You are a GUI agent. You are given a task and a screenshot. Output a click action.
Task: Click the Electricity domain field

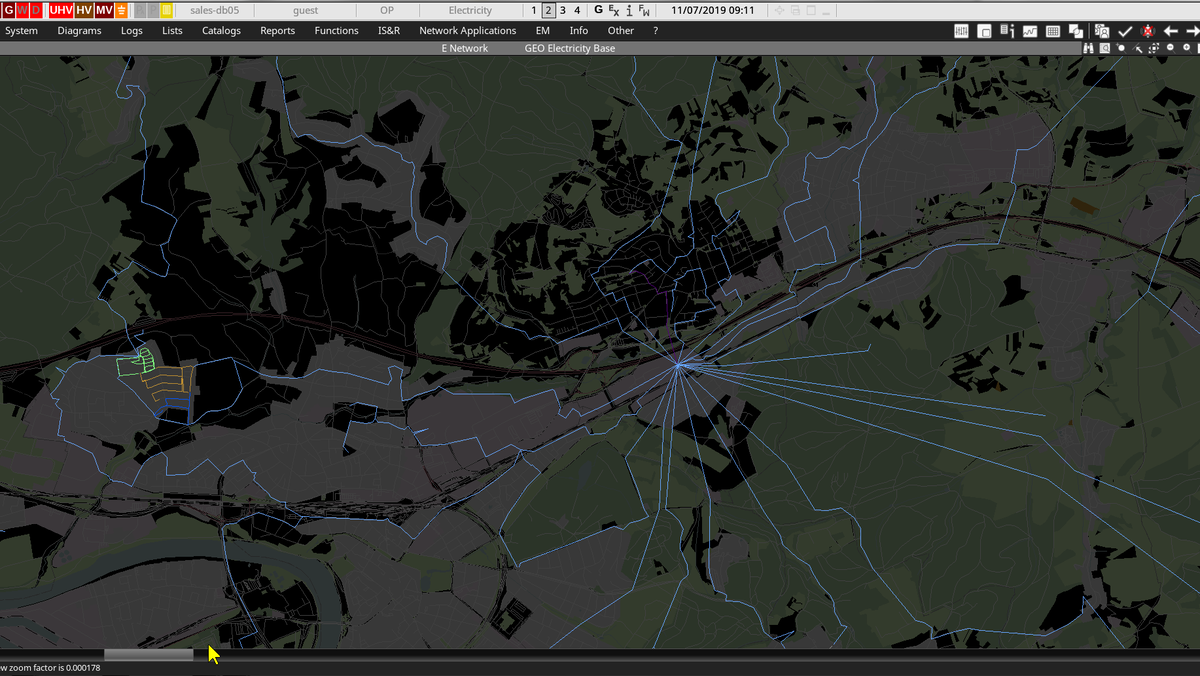[470, 10]
